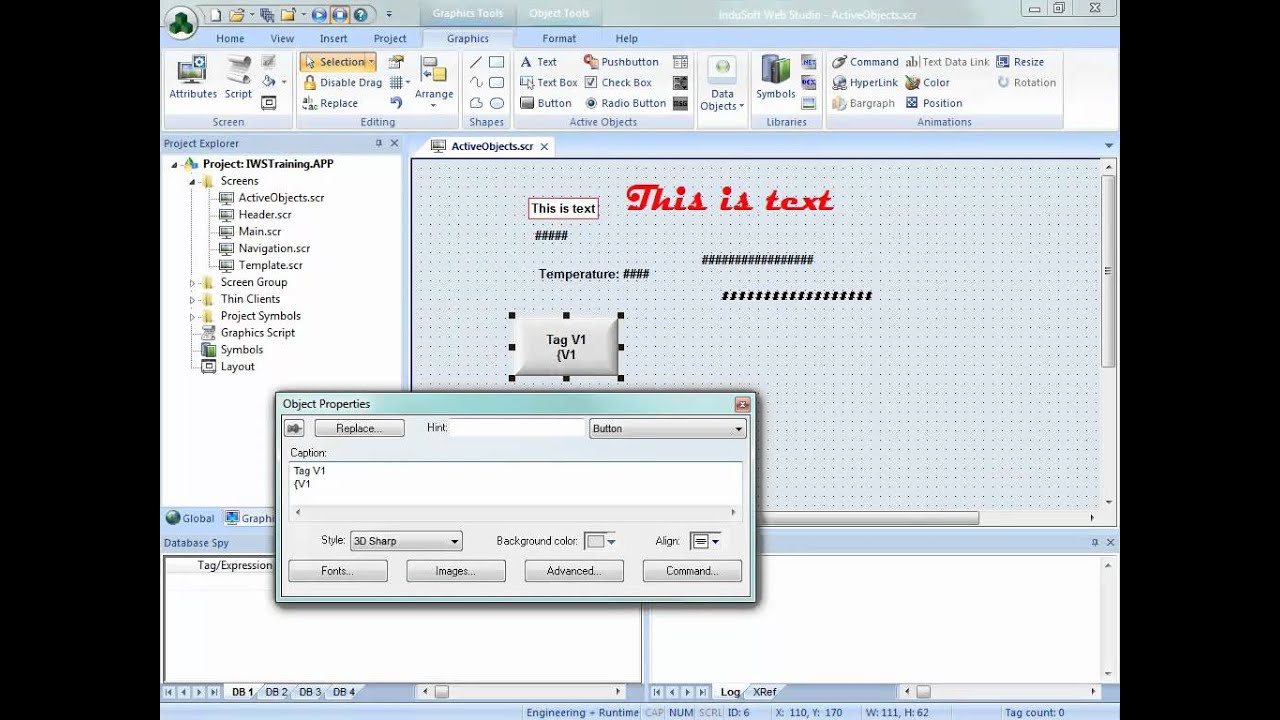The image size is (1280, 720).
Task: Open the Data Objects dropdown
Action: (x=722, y=84)
